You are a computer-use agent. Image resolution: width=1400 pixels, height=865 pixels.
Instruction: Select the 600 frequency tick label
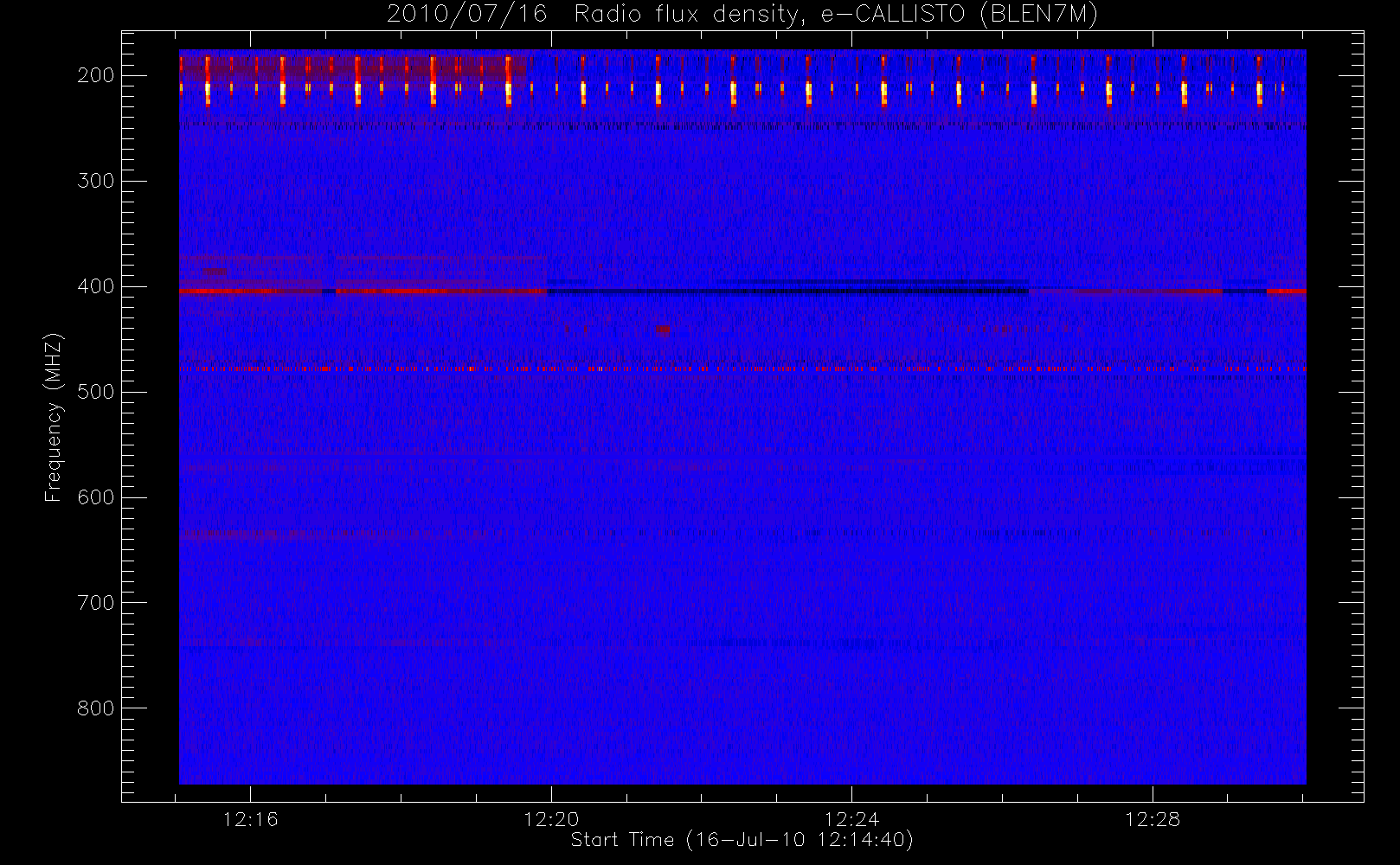point(96,497)
